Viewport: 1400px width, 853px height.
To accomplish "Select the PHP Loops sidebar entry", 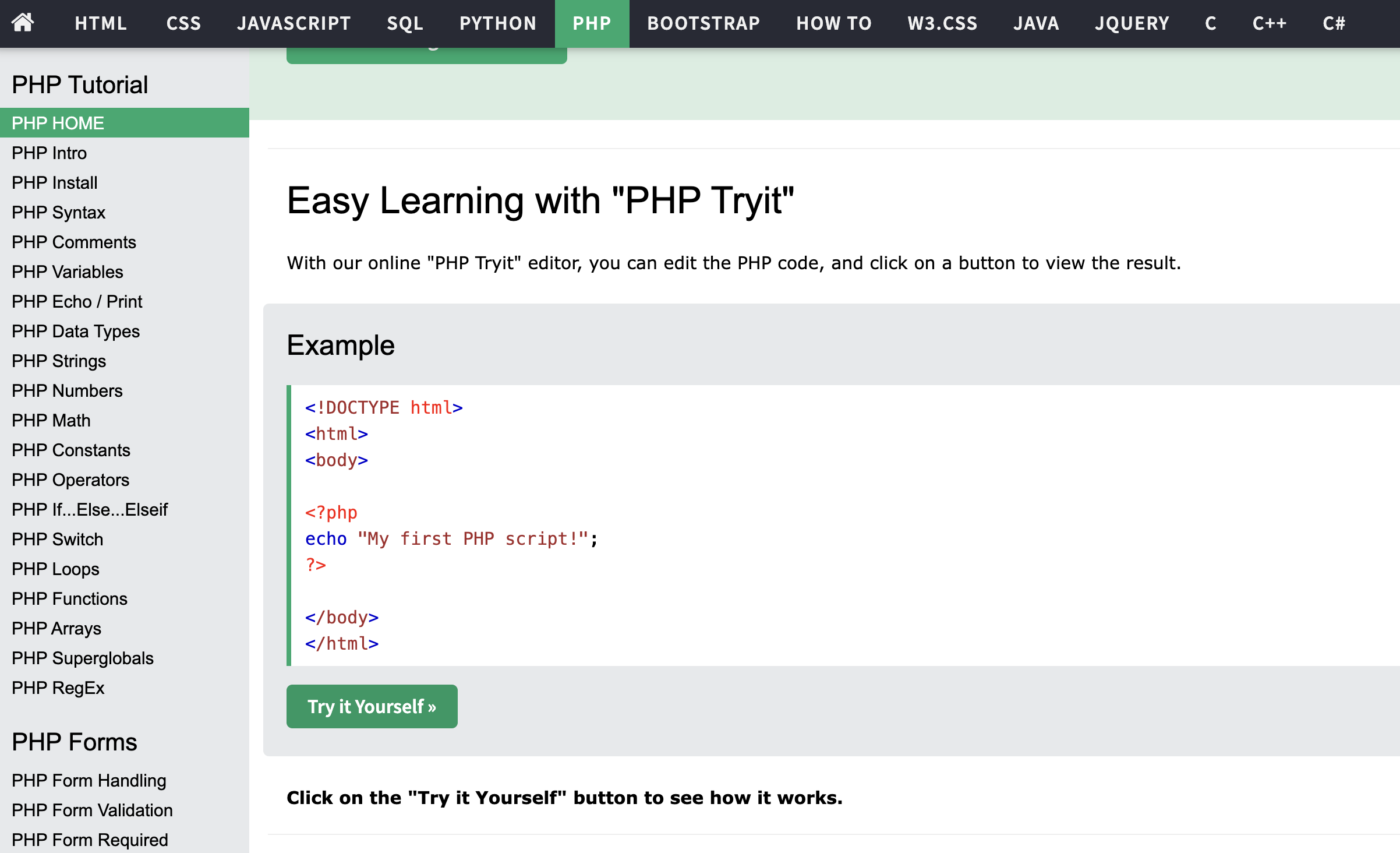I will pyautogui.click(x=55, y=569).
